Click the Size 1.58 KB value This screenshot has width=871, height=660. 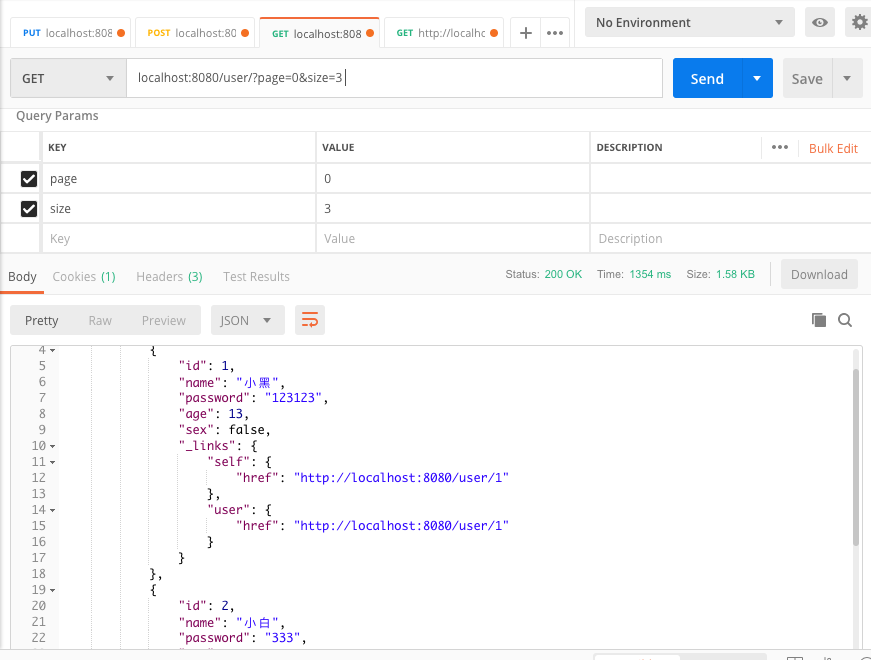735,274
